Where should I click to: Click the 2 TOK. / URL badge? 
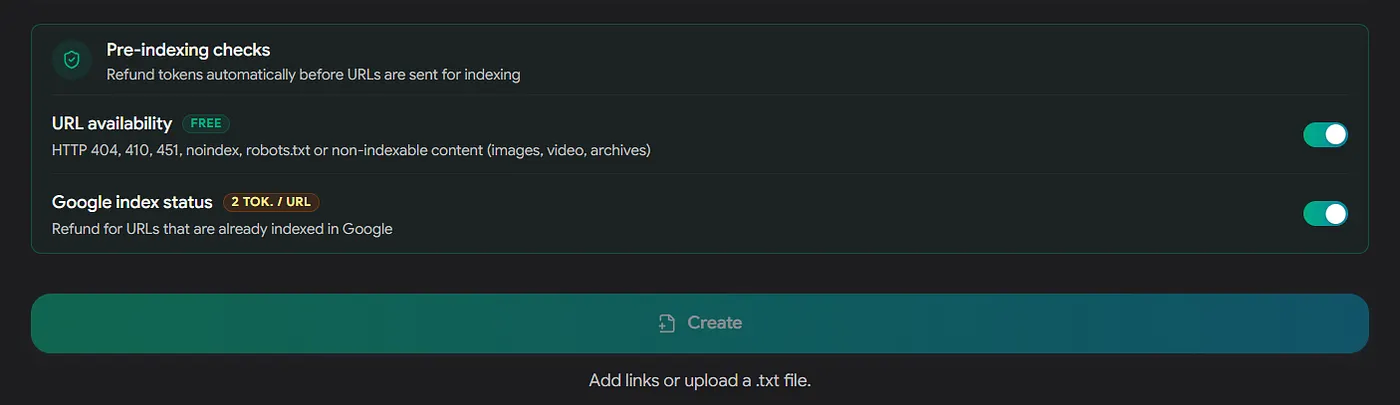tap(271, 202)
